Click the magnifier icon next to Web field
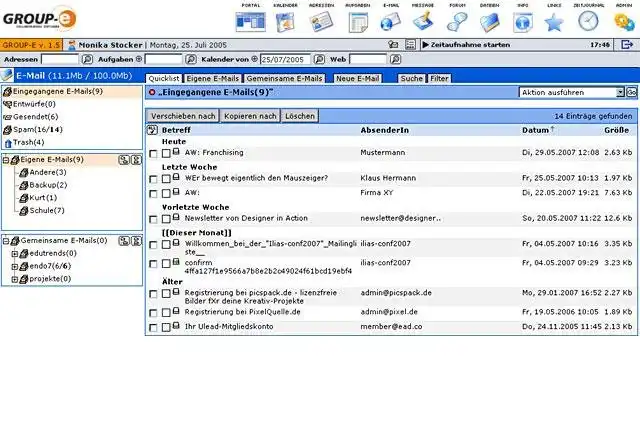640x426 pixels. (x=395, y=59)
